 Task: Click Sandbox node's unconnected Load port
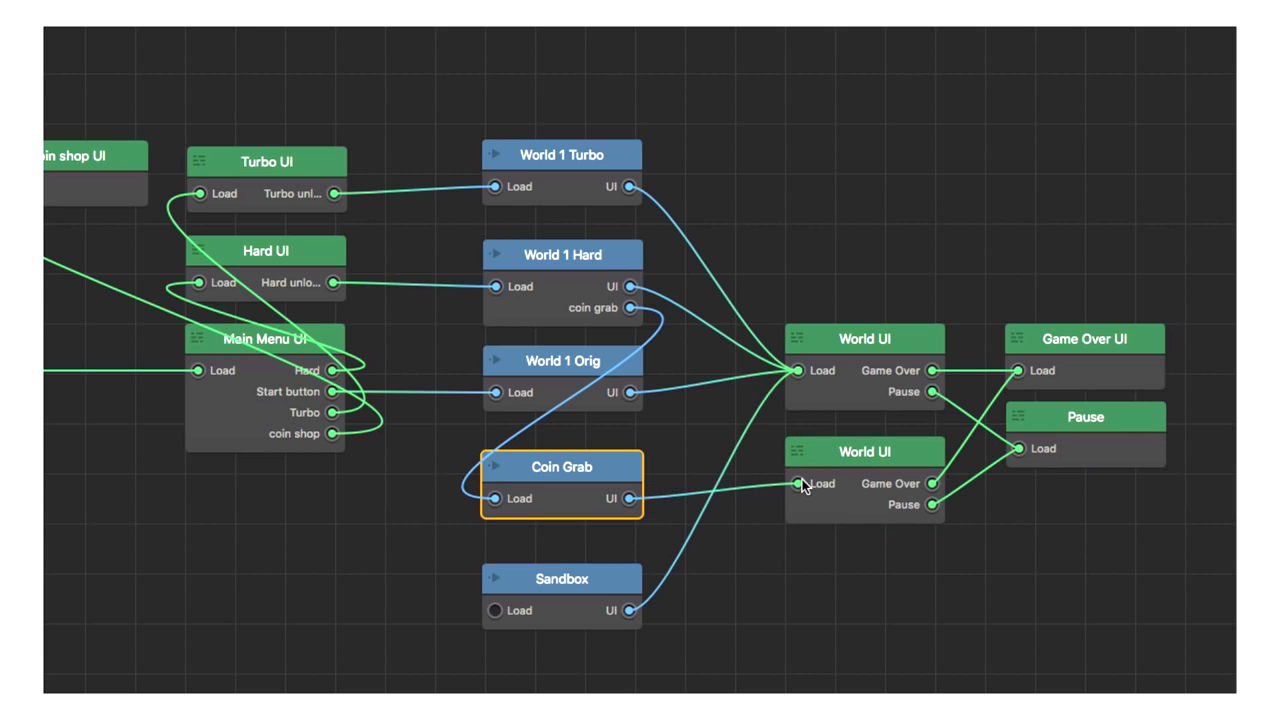(x=495, y=611)
